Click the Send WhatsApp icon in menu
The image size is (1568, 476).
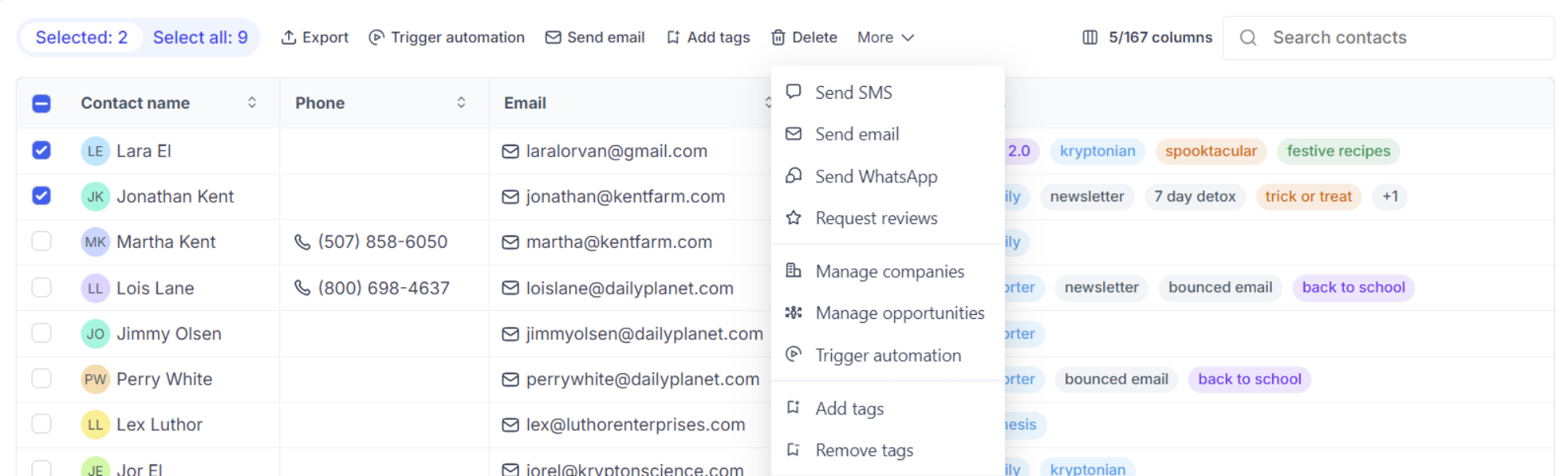pyautogui.click(x=794, y=175)
